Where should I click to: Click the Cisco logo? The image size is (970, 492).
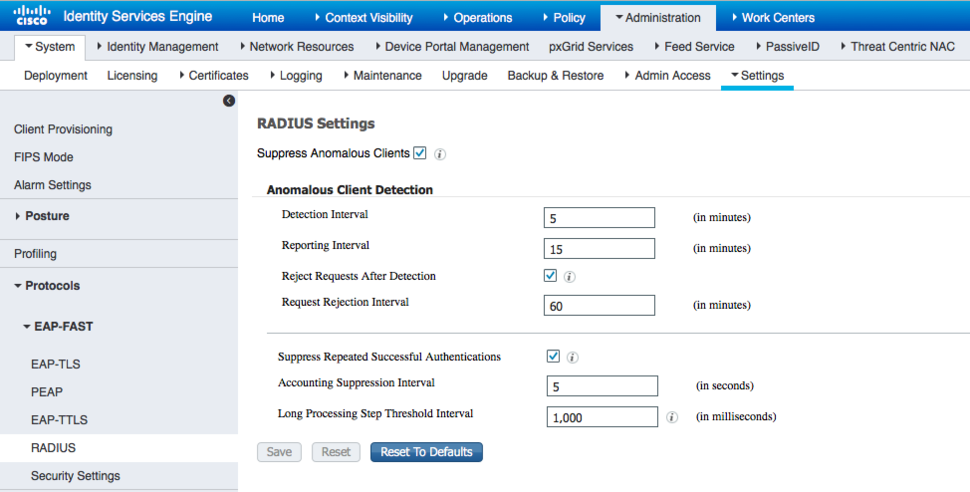click(x=32, y=15)
